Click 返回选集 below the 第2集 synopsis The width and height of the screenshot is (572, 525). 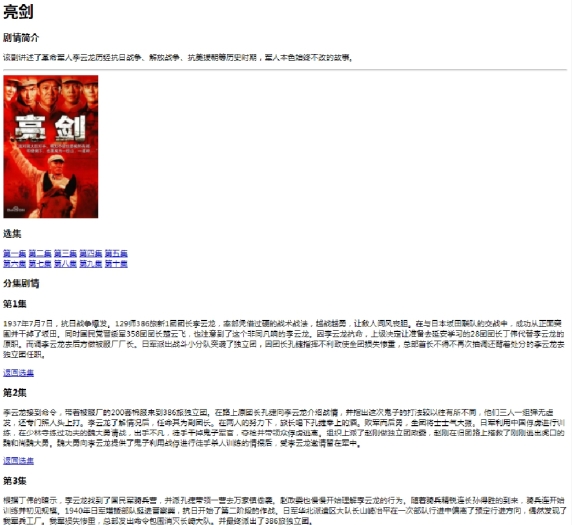(19, 460)
